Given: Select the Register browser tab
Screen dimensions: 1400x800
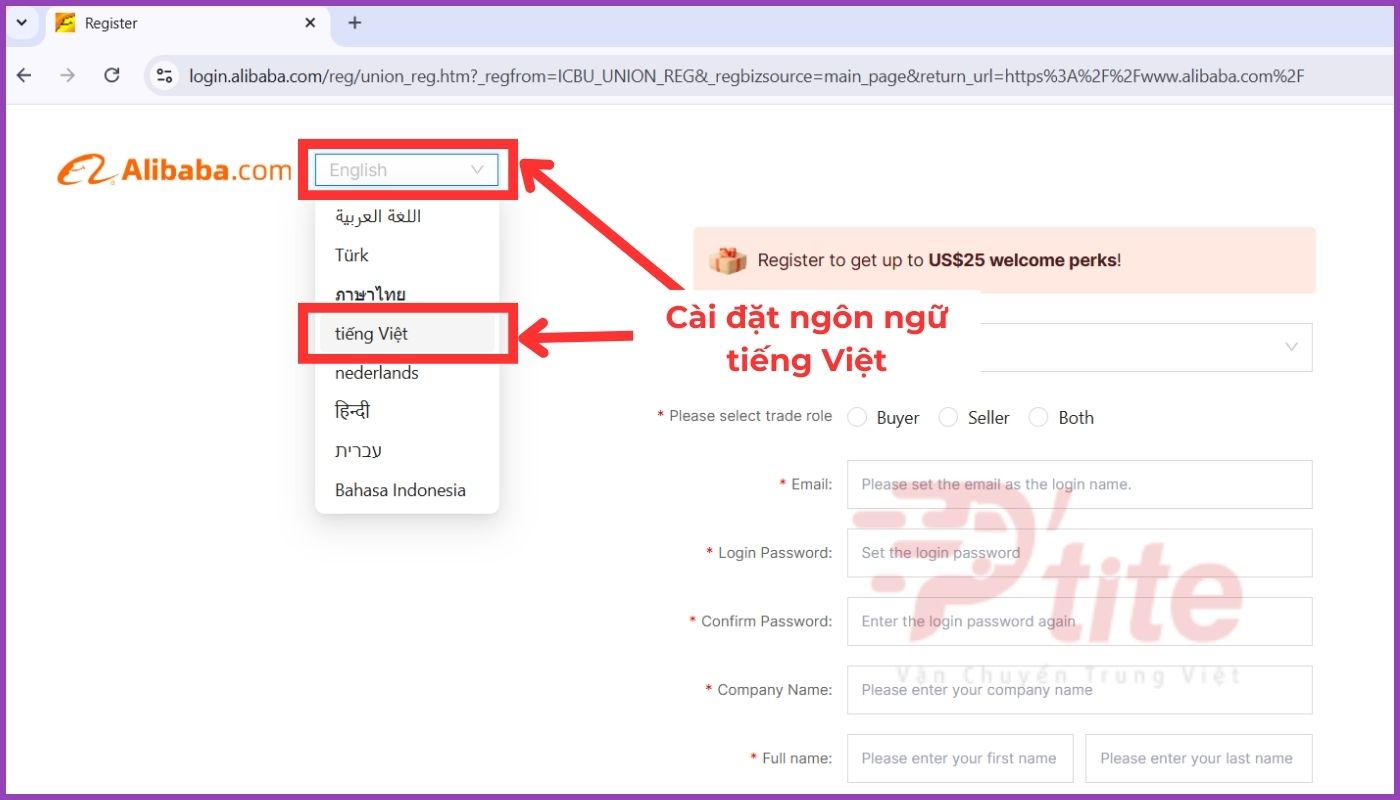Looking at the screenshot, I should [188, 23].
